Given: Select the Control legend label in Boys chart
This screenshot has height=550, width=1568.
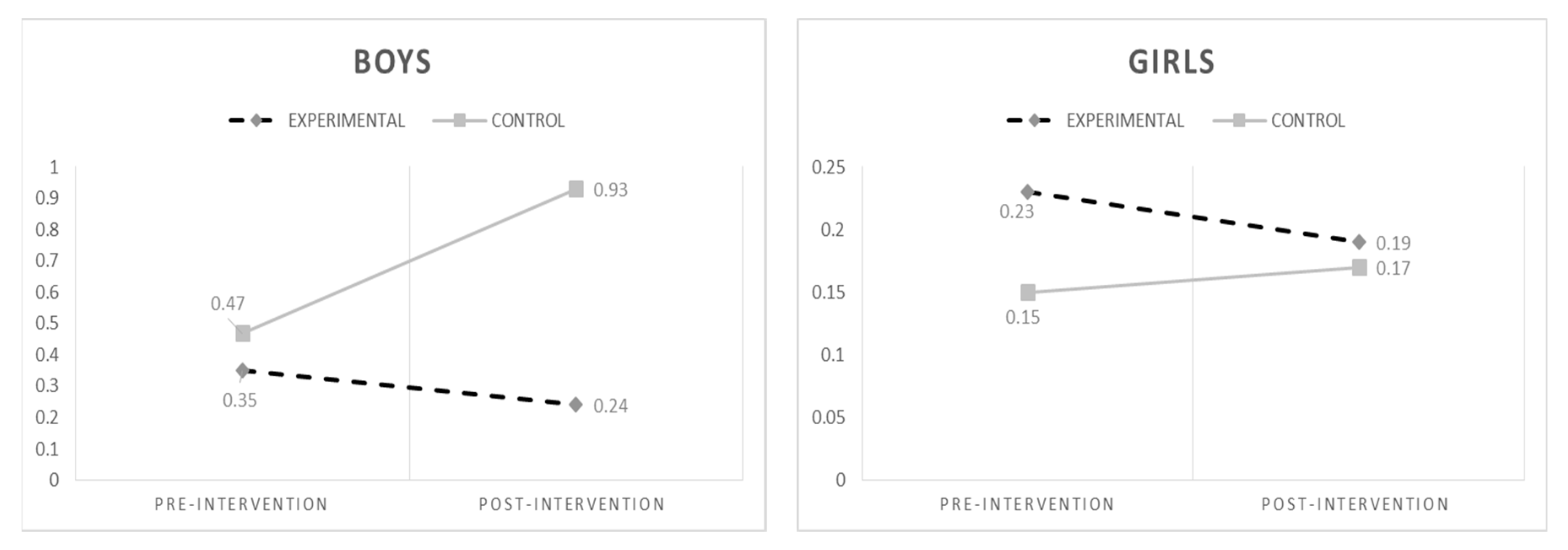Looking at the screenshot, I should (528, 121).
